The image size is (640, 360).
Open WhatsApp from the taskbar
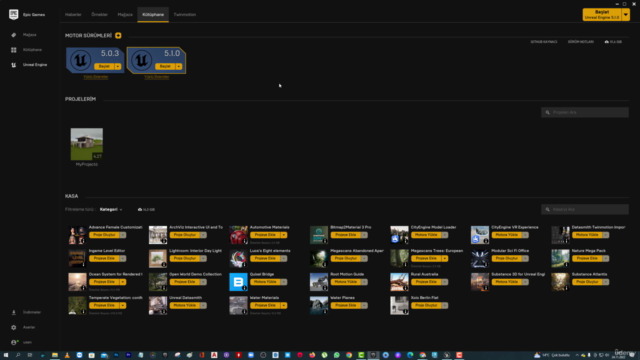(x=337, y=355)
